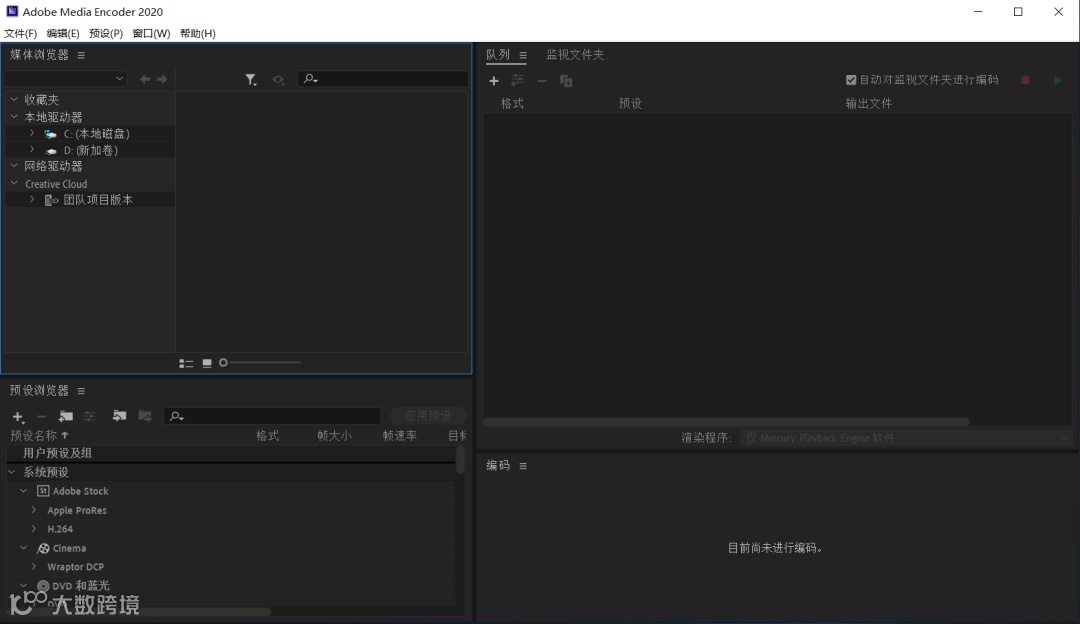The width and height of the screenshot is (1080, 624).
Task: Add source to queue with plus icon
Action: click(x=494, y=81)
